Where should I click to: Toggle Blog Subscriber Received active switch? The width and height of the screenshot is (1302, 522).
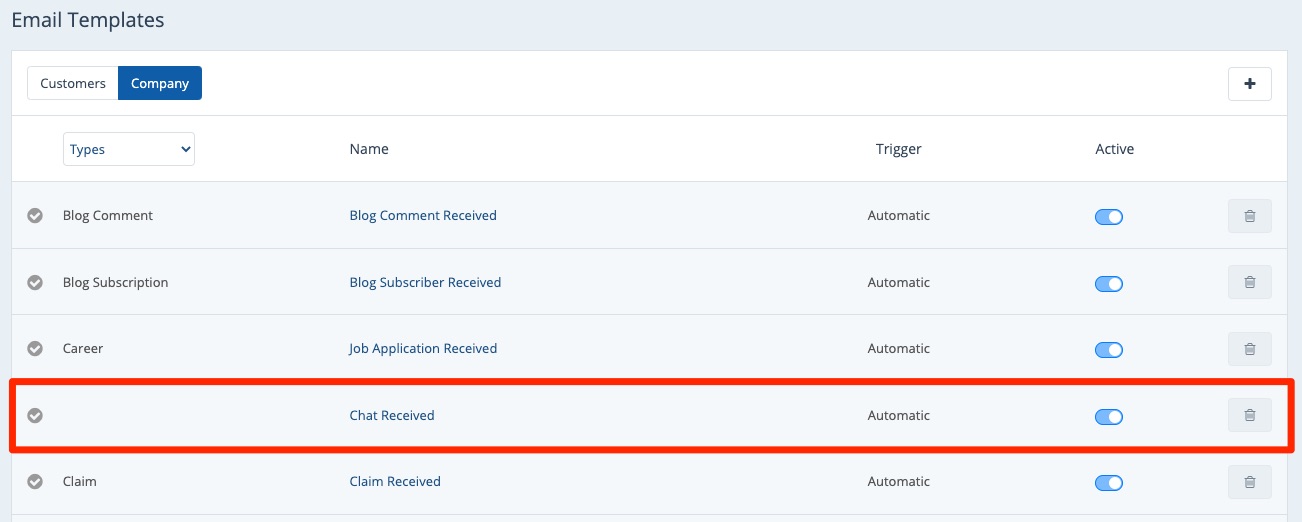[x=1109, y=284]
